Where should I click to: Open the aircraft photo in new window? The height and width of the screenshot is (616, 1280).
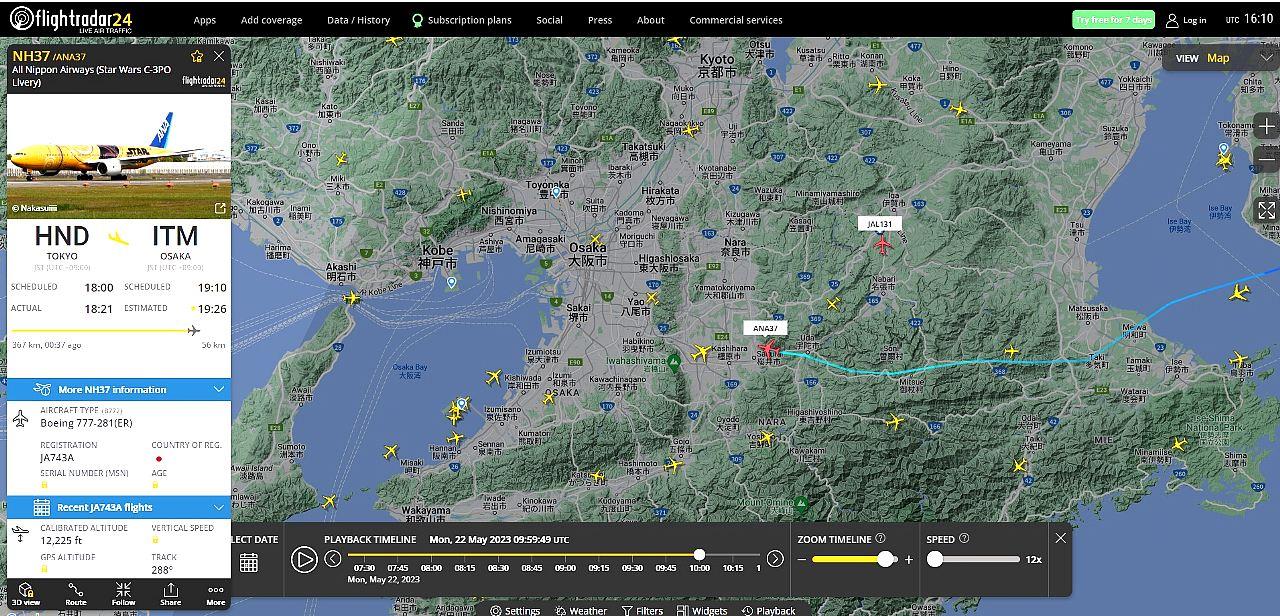(220, 208)
